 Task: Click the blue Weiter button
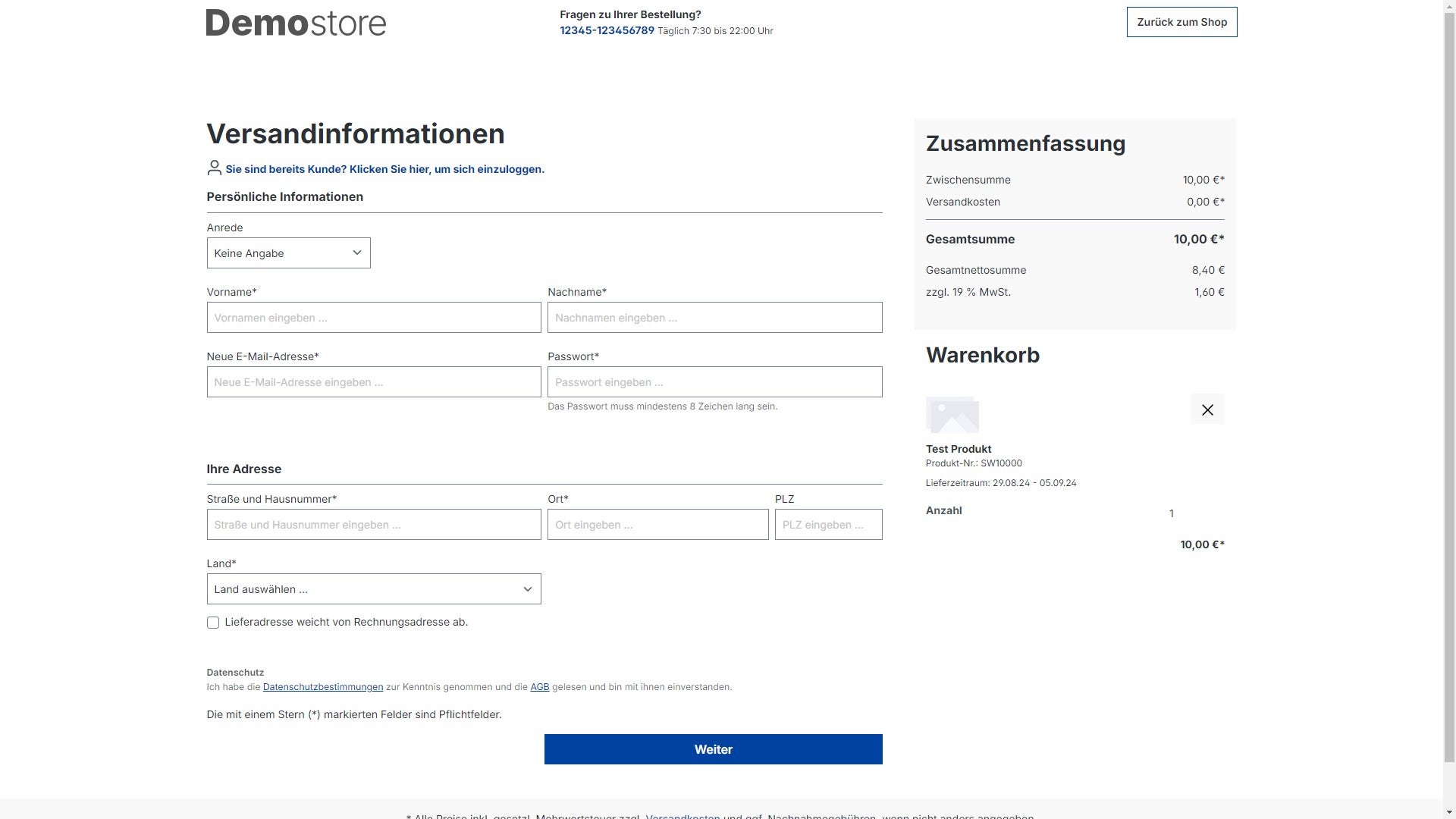tap(713, 749)
